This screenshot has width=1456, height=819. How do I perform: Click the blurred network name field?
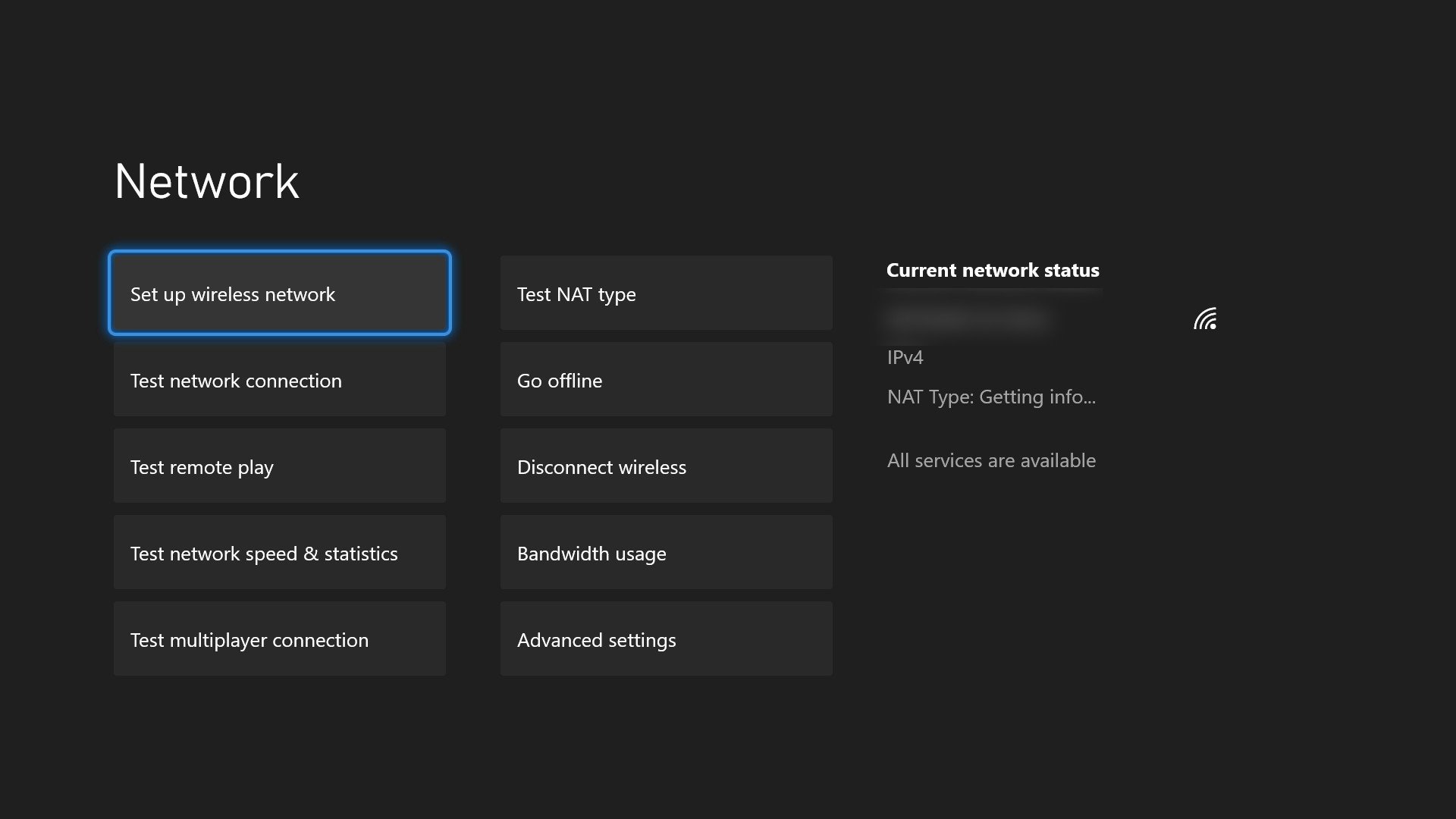click(967, 317)
